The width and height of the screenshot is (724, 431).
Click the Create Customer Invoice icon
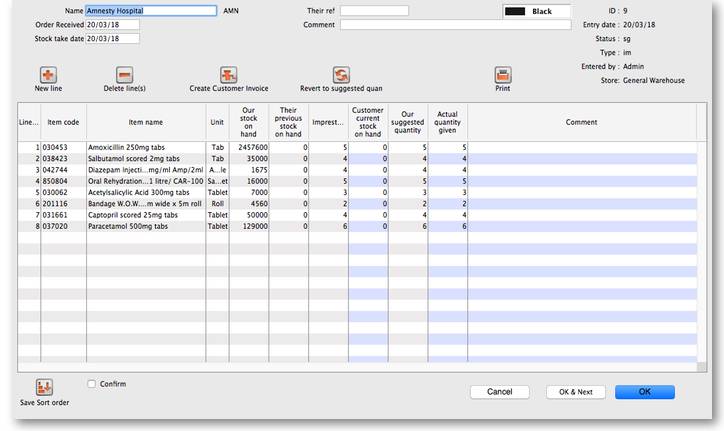[x=229, y=75]
